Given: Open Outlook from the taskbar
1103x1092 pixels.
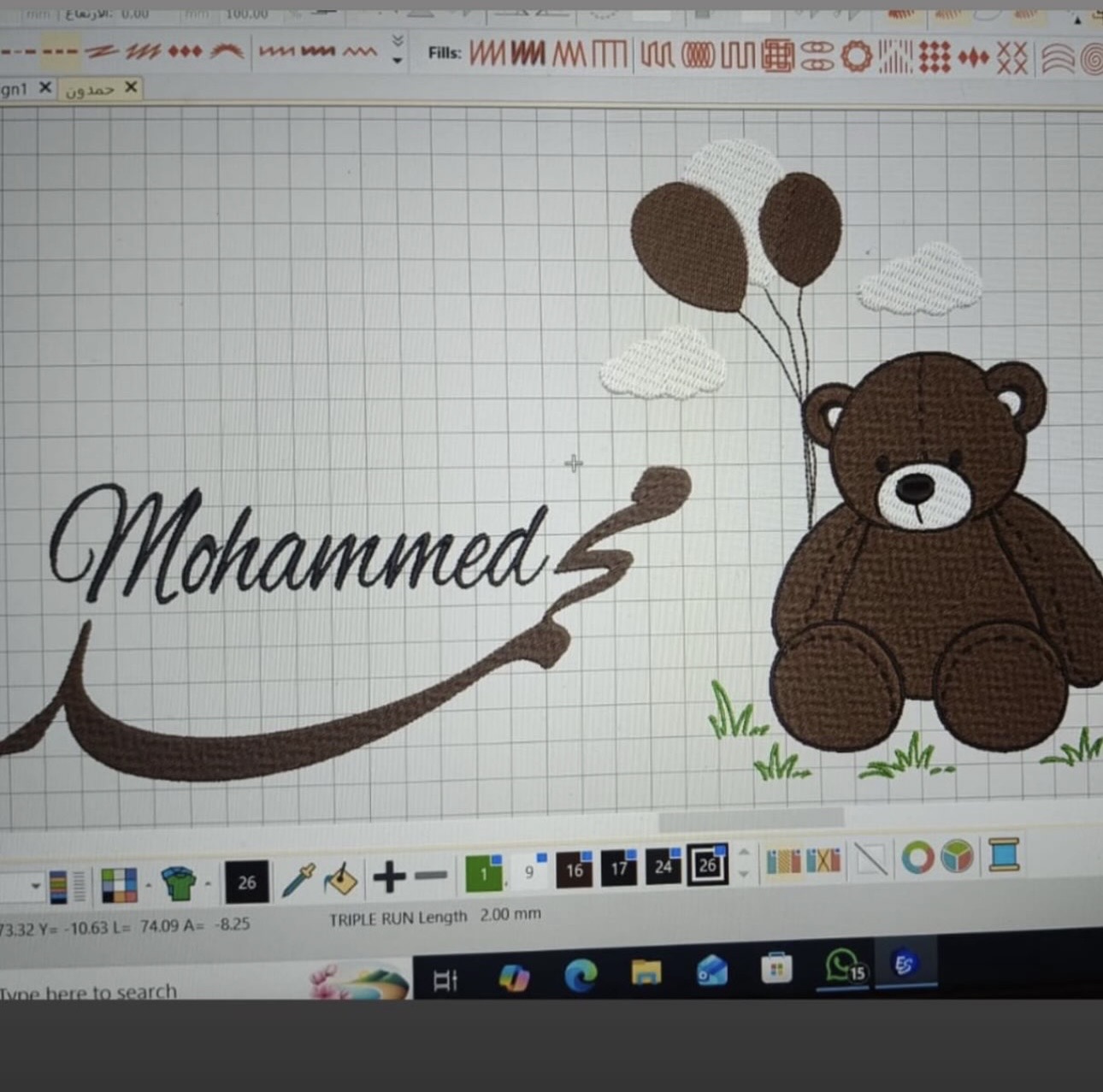Looking at the screenshot, I should click(x=711, y=971).
